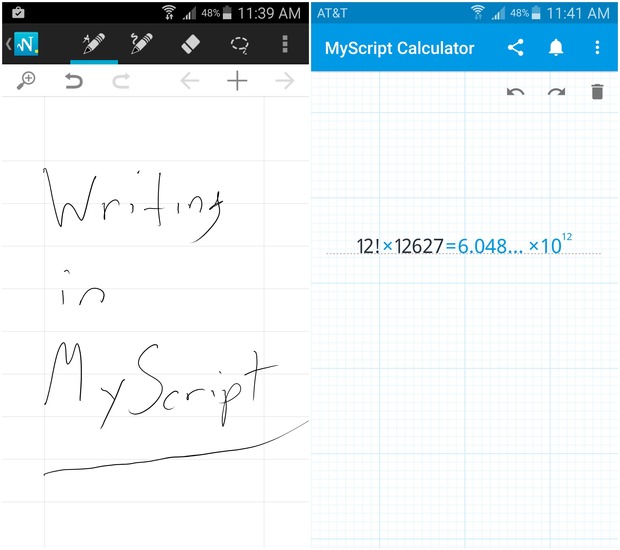Go to previous page arrow
The image size is (620, 550).
click(189, 81)
